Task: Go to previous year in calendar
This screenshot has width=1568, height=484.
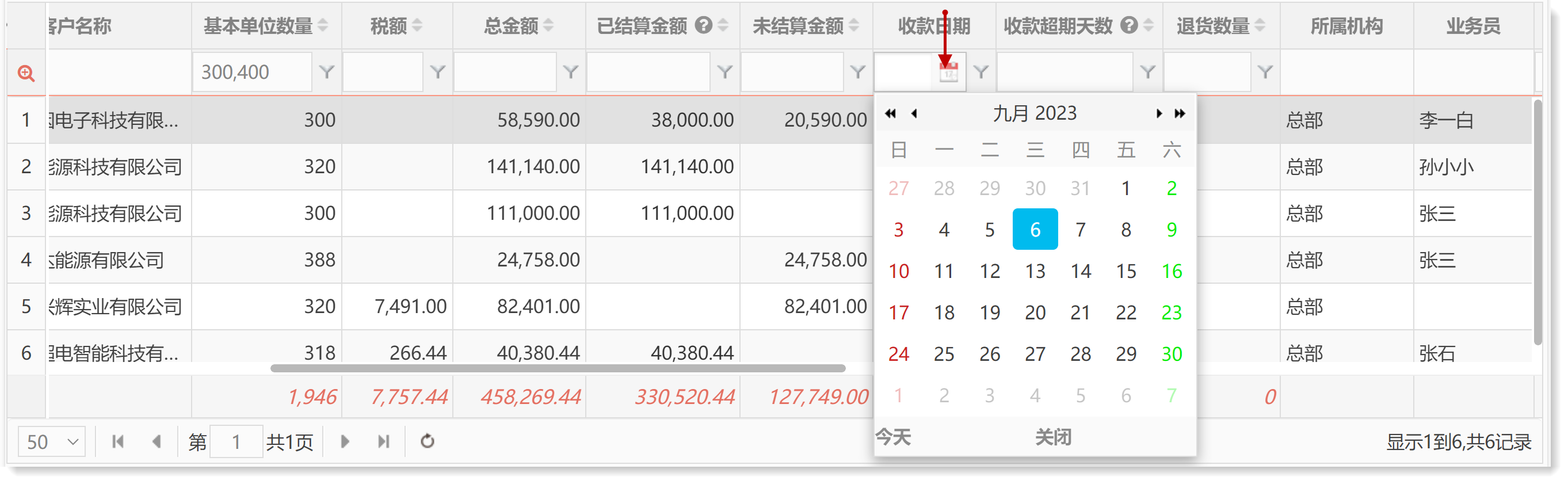Action: click(891, 113)
